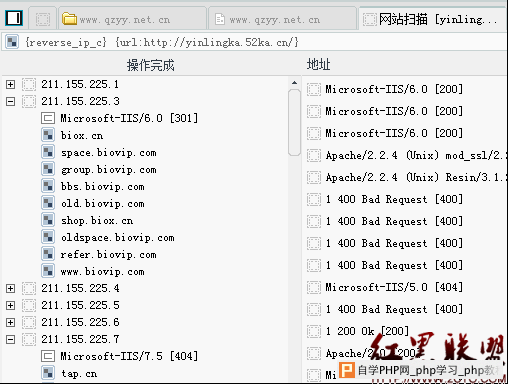Viewport: 508px width, 384px height.
Task: Click the site icon beside tap.cn
Action: 48,373
